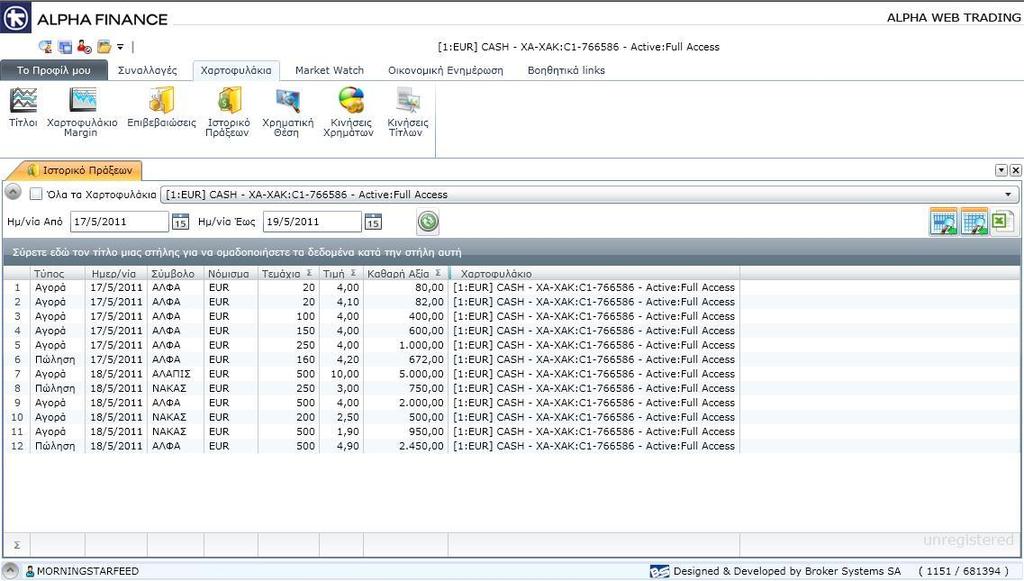This screenshot has width=1024, height=581.
Task: Switch to the Συναλλαγές tab
Action: pos(148,71)
